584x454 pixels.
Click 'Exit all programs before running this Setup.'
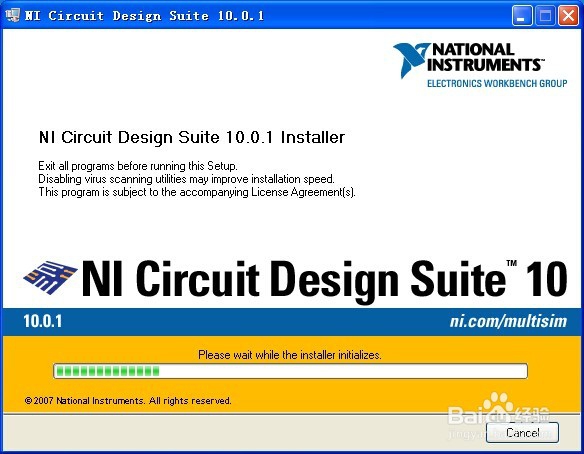pos(138,166)
